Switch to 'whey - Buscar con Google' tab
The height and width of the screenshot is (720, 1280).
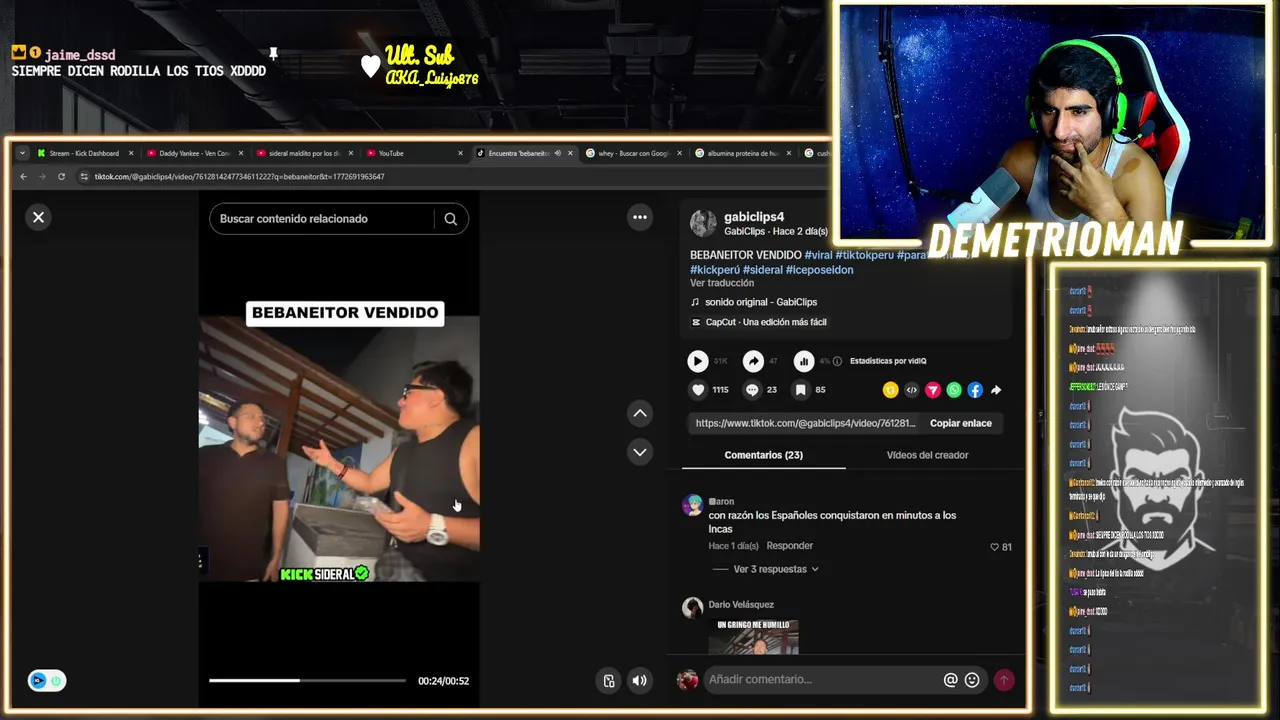click(x=634, y=153)
